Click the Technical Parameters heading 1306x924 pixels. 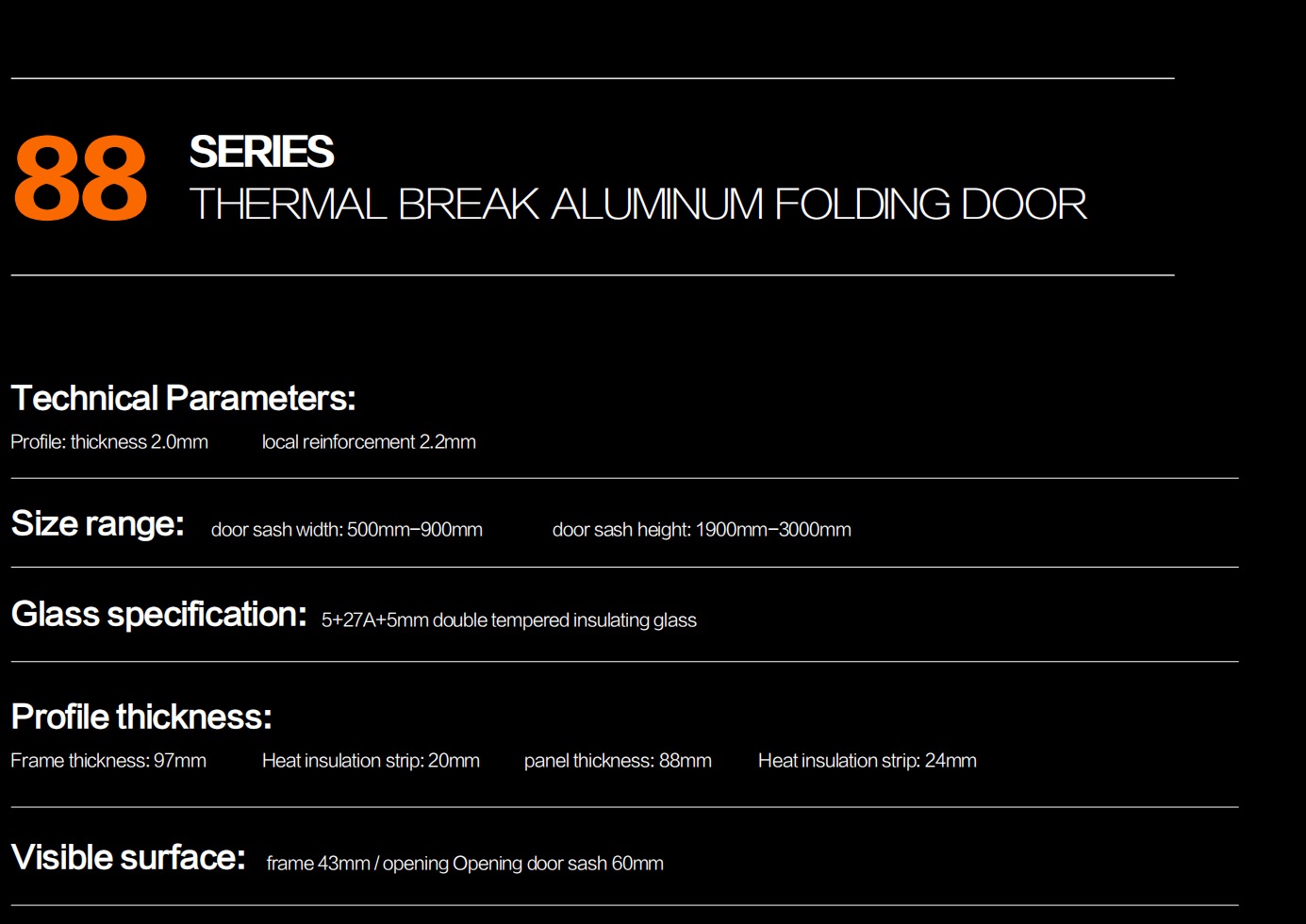183,399
